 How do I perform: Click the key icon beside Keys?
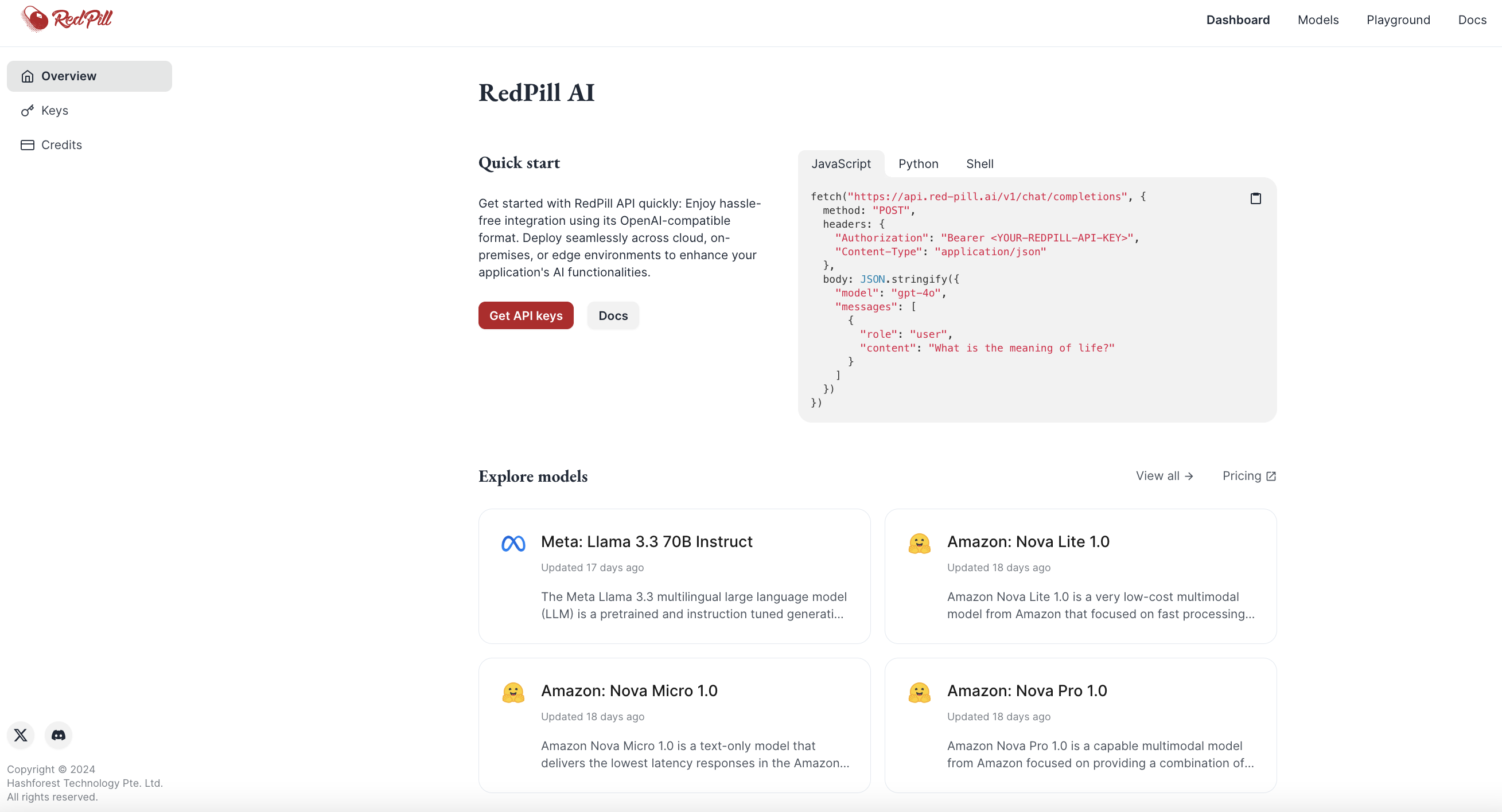28,111
